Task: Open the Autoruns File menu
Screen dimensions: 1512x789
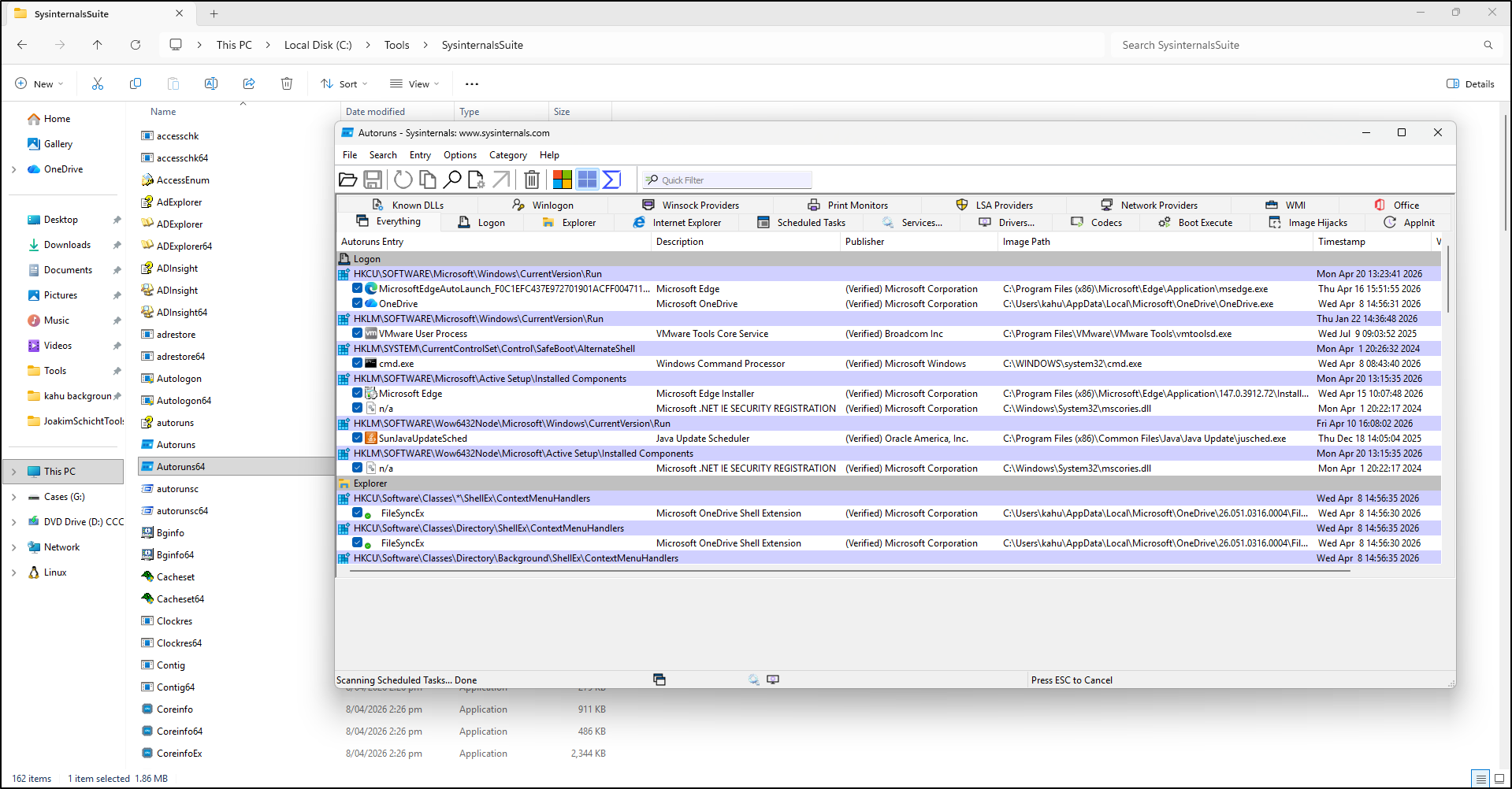Action: [x=350, y=155]
